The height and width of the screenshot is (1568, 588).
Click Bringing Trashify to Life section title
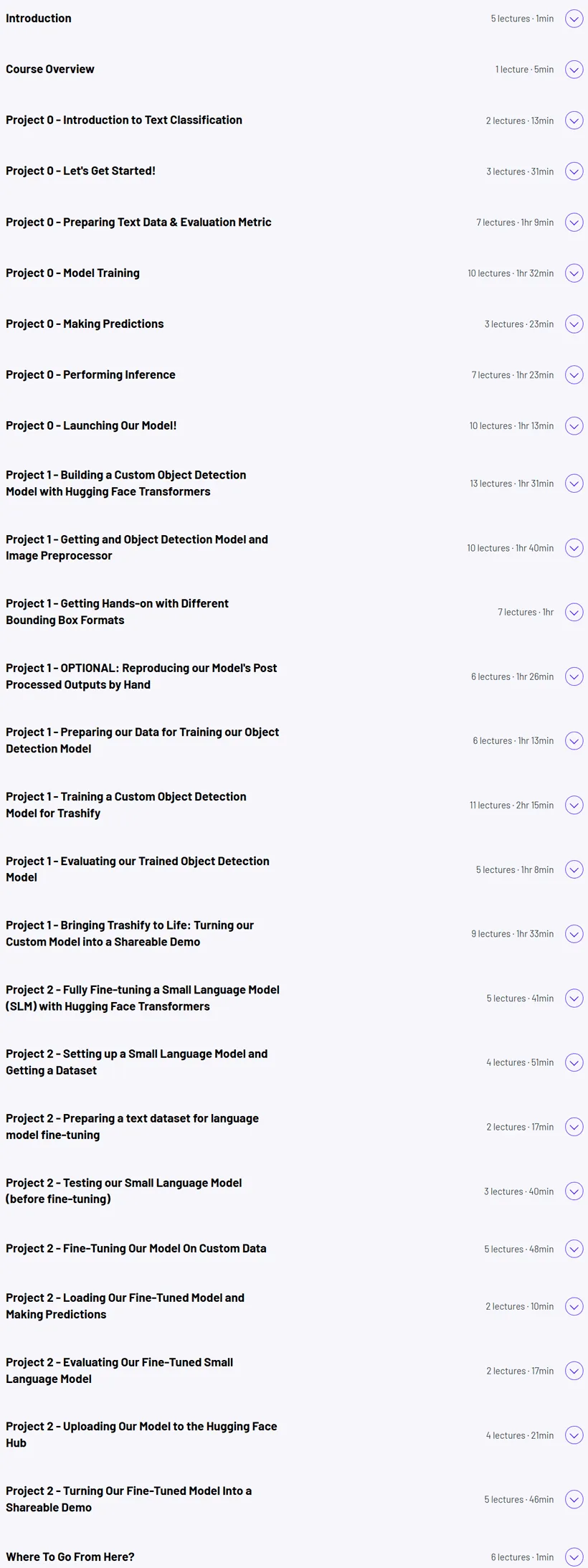130,934
